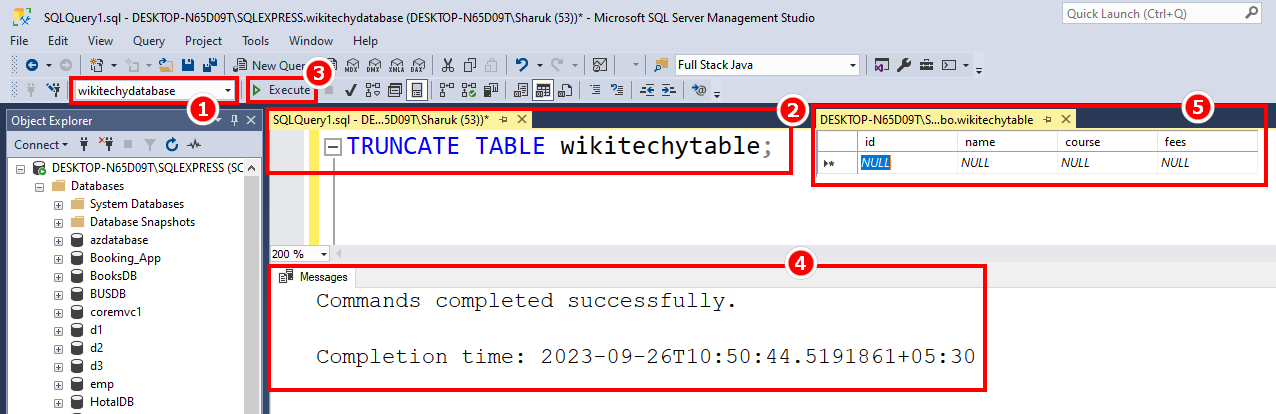Screen dimensions: 1276x414
Task: Expand the azdatabase tree node
Action: pos(58,241)
